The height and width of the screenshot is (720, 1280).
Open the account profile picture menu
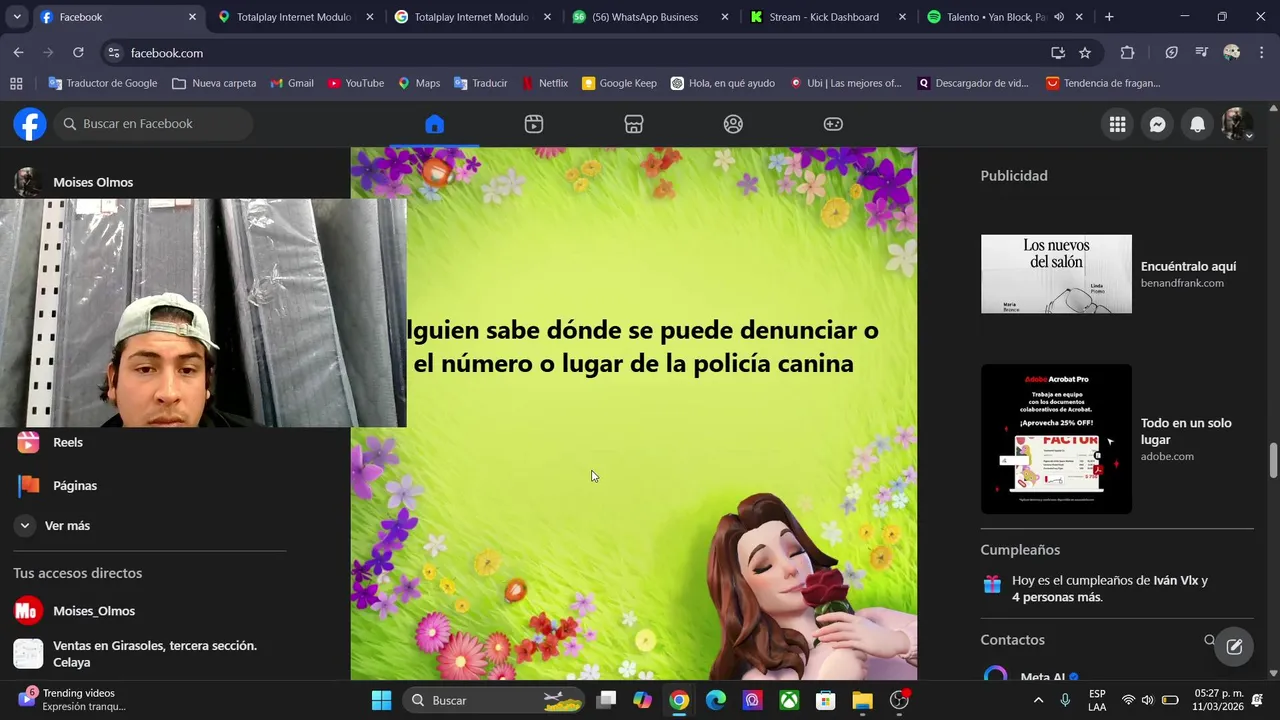pyautogui.click(x=1237, y=124)
